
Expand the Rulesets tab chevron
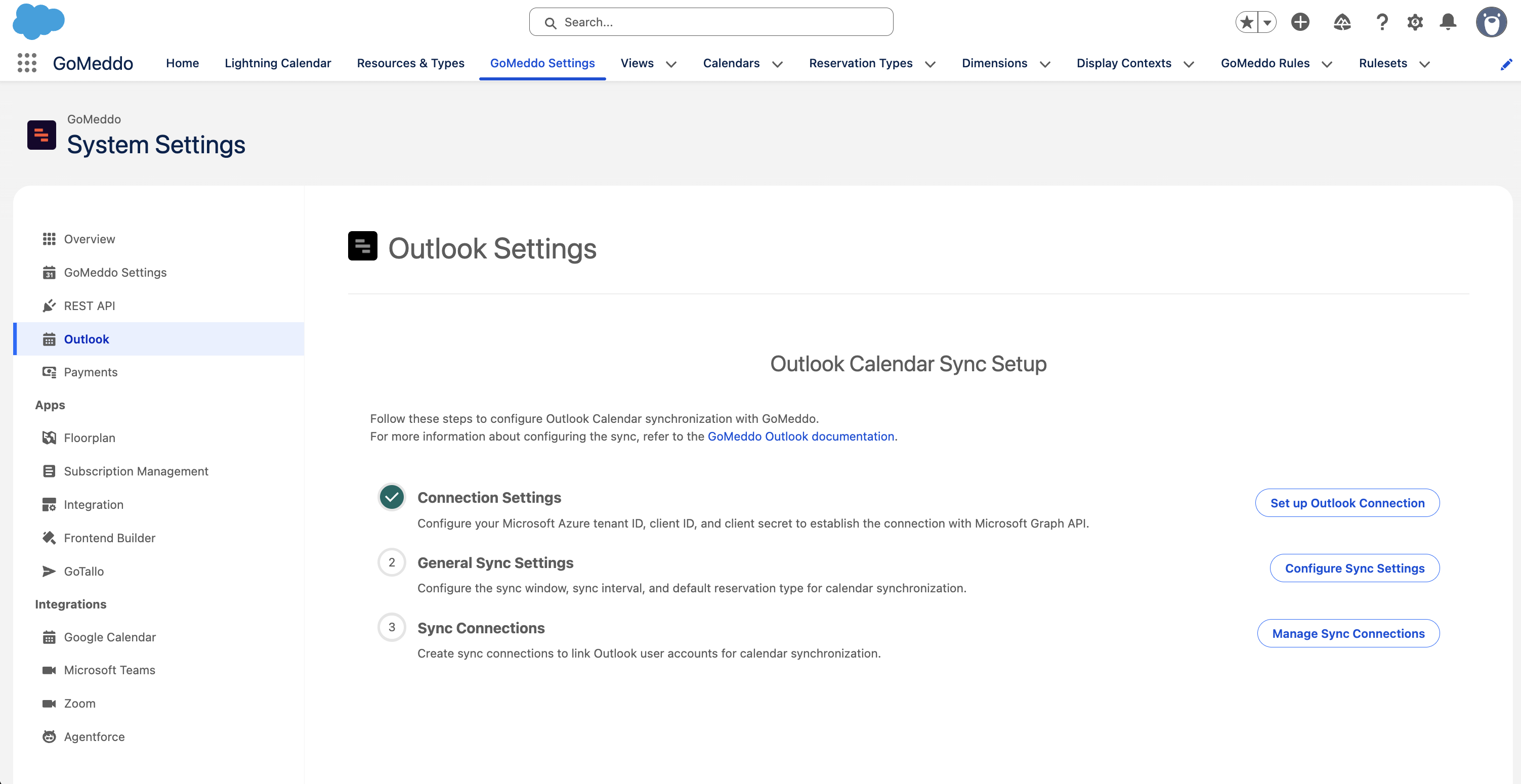pyautogui.click(x=1425, y=64)
